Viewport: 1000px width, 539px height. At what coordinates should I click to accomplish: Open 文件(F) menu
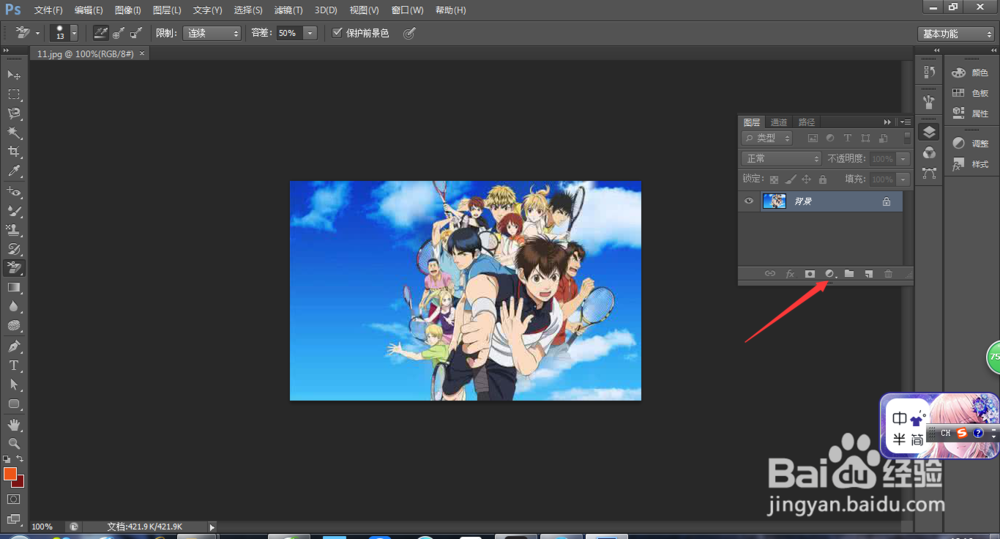click(x=48, y=10)
